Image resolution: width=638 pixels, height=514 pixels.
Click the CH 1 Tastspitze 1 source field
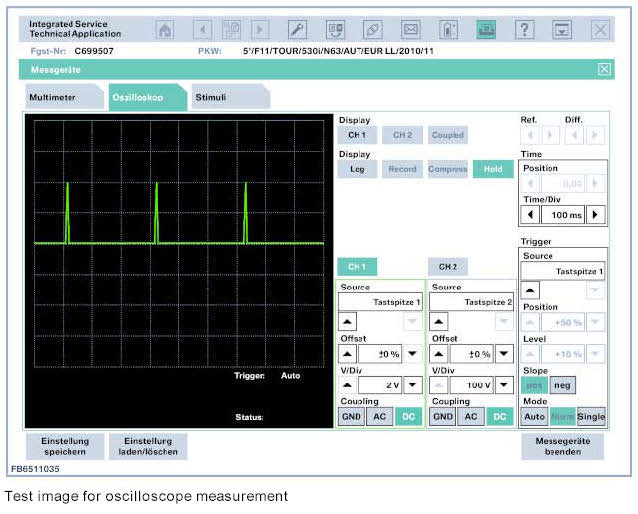click(x=381, y=300)
